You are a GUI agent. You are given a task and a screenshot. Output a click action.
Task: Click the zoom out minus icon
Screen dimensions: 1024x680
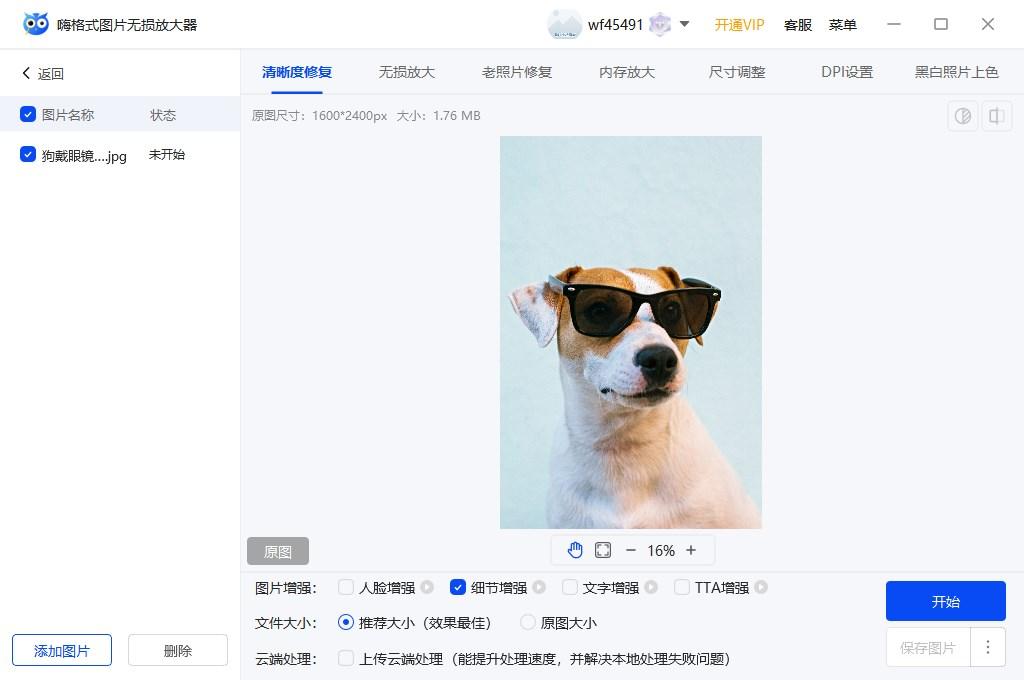point(632,549)
